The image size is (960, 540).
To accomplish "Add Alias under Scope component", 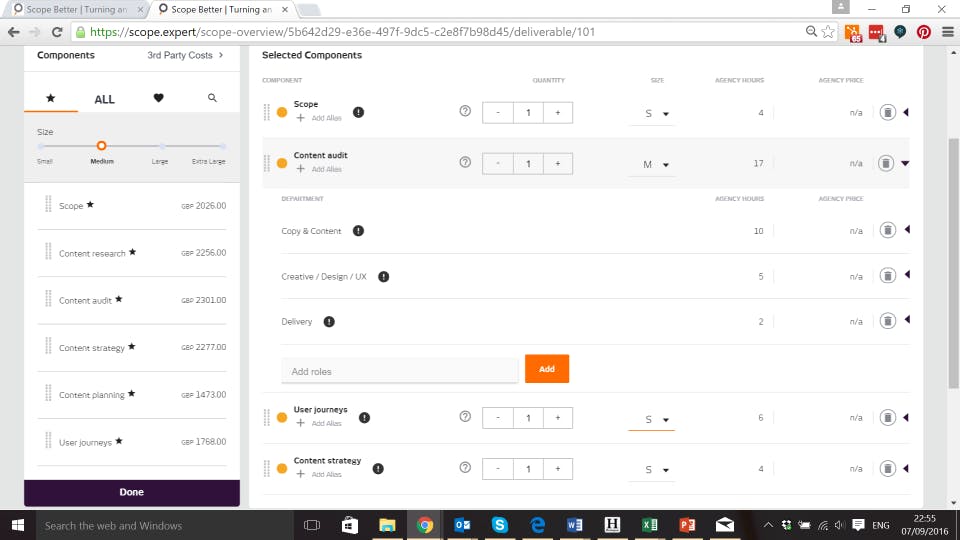I will pyautogui.click(x=319, y=118).
